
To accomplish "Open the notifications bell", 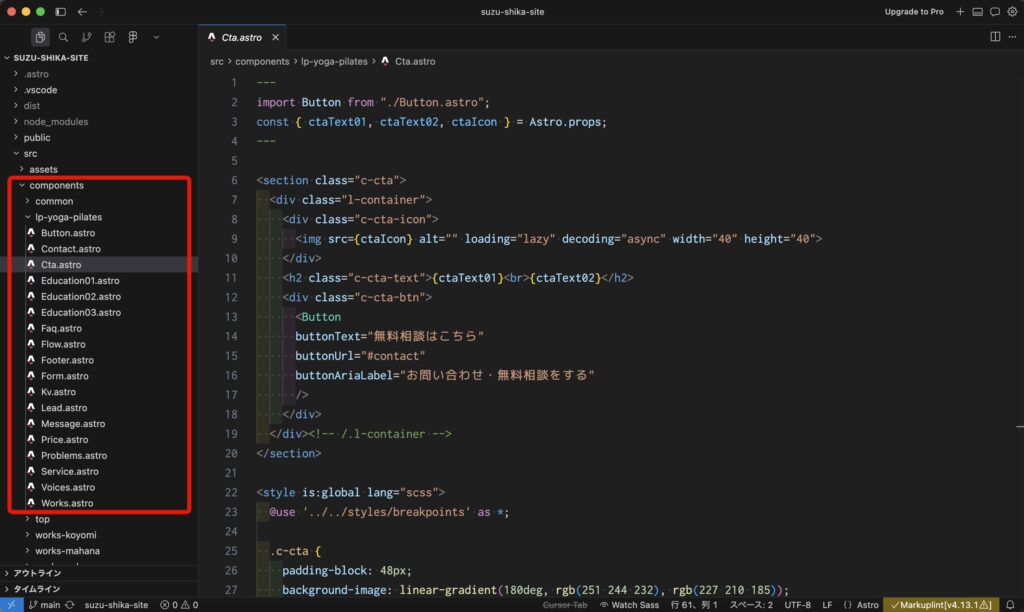I will pyautogui.click(x=1010, y=605).
